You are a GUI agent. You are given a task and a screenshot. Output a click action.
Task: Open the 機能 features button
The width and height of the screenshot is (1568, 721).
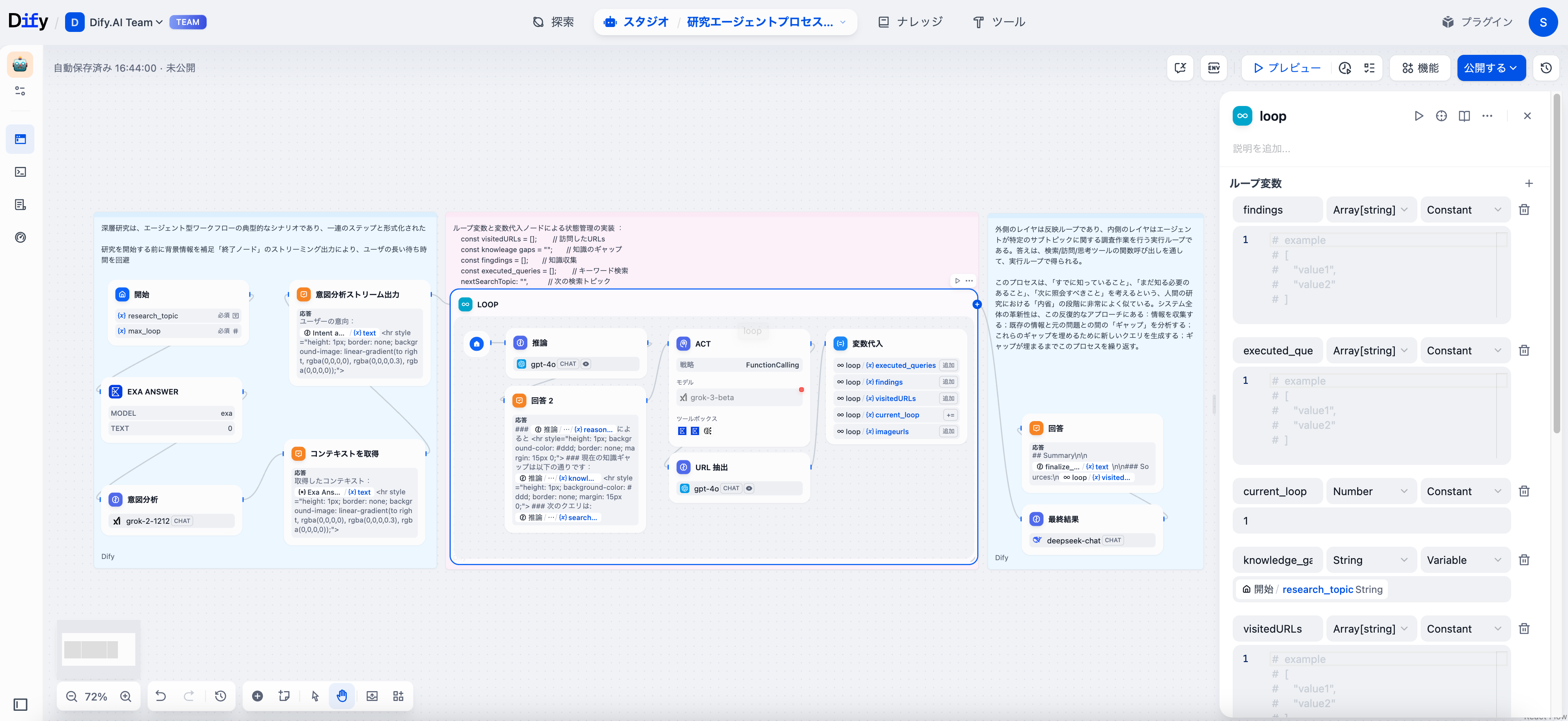1420,68
